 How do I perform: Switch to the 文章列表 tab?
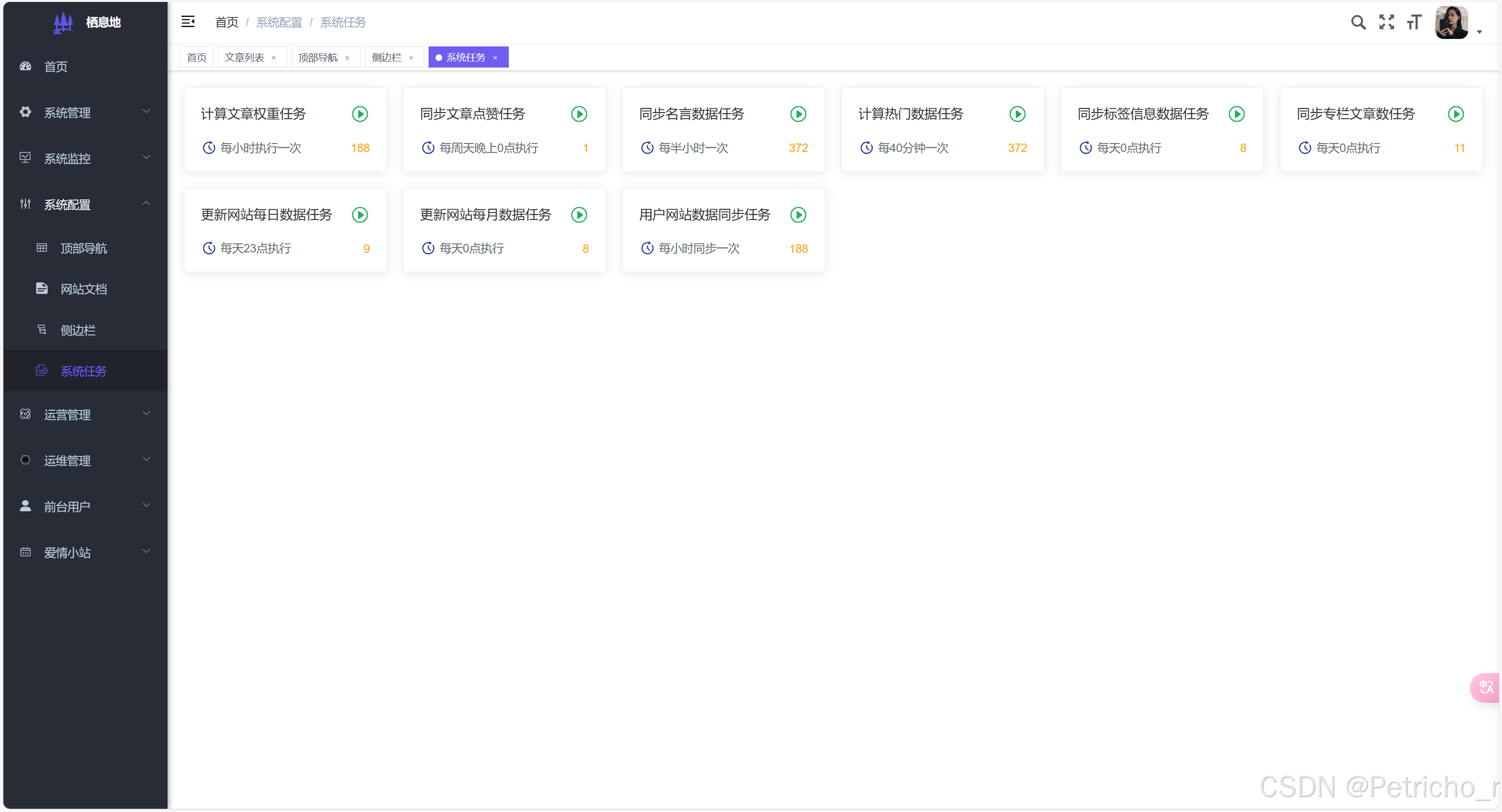pyautogui.click(x=244, y=57)
